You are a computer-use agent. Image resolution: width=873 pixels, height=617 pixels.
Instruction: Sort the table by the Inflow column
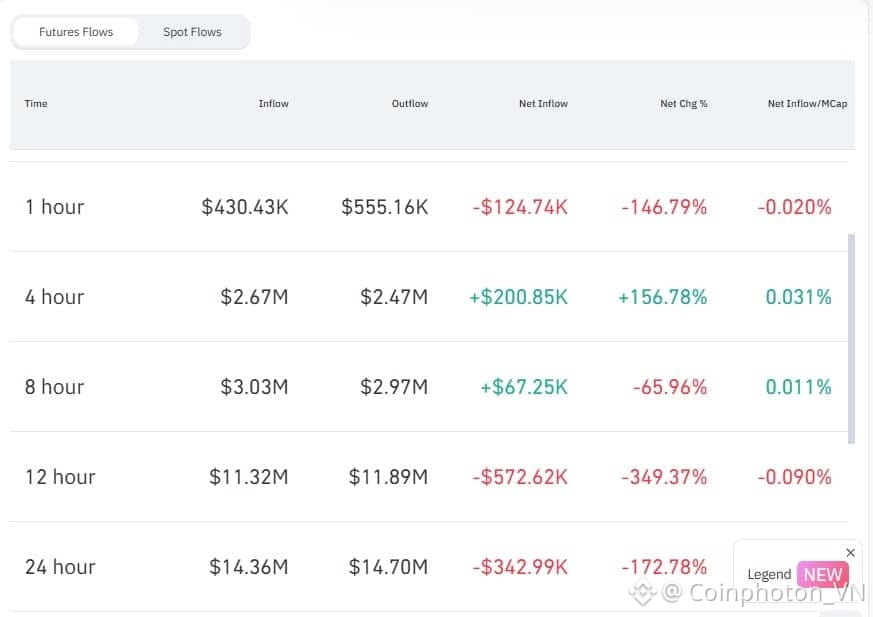pyautogui.click(x=273, y=103)
